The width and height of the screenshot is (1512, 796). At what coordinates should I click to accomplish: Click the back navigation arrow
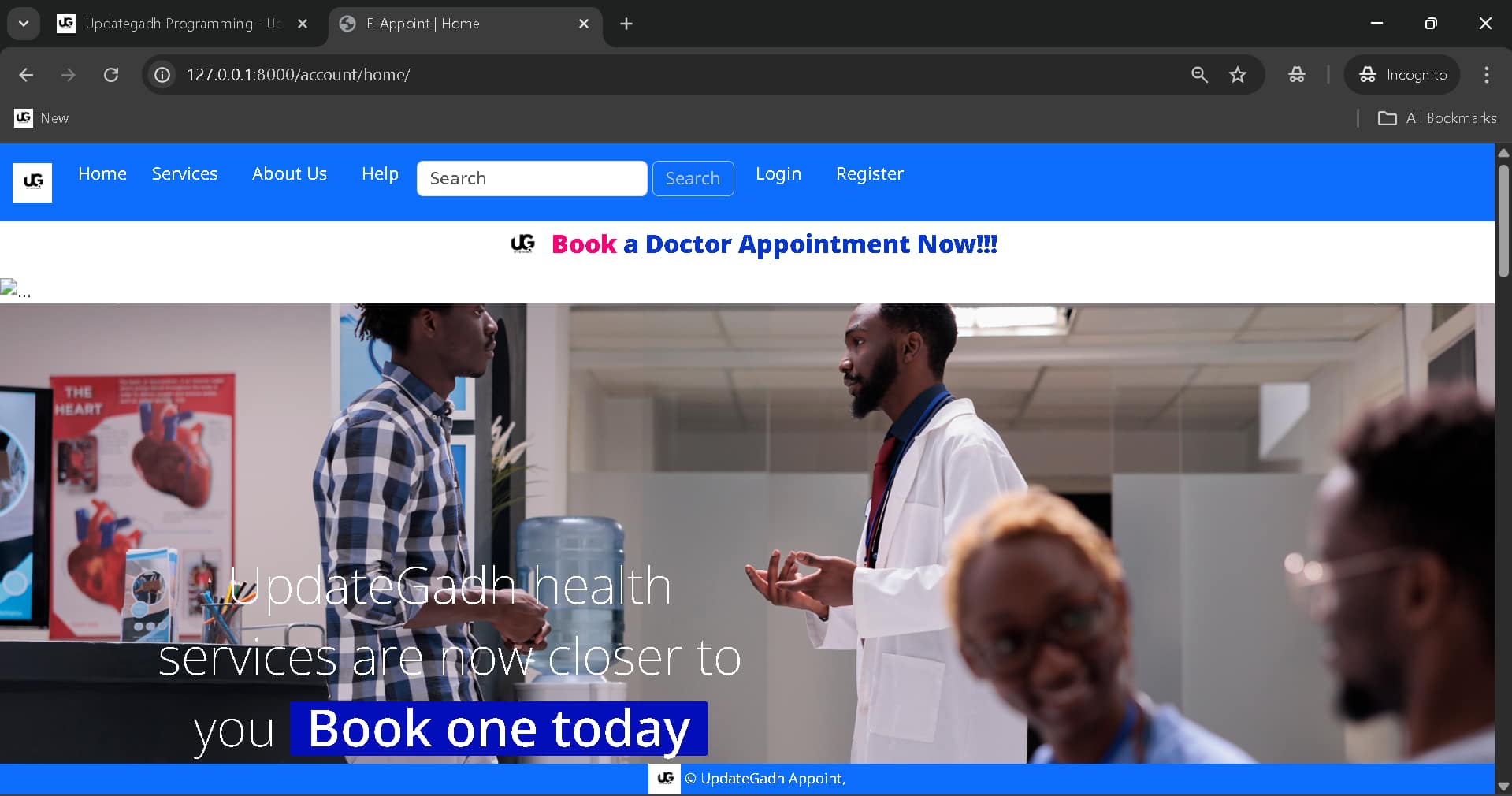[x=25, y=75]
